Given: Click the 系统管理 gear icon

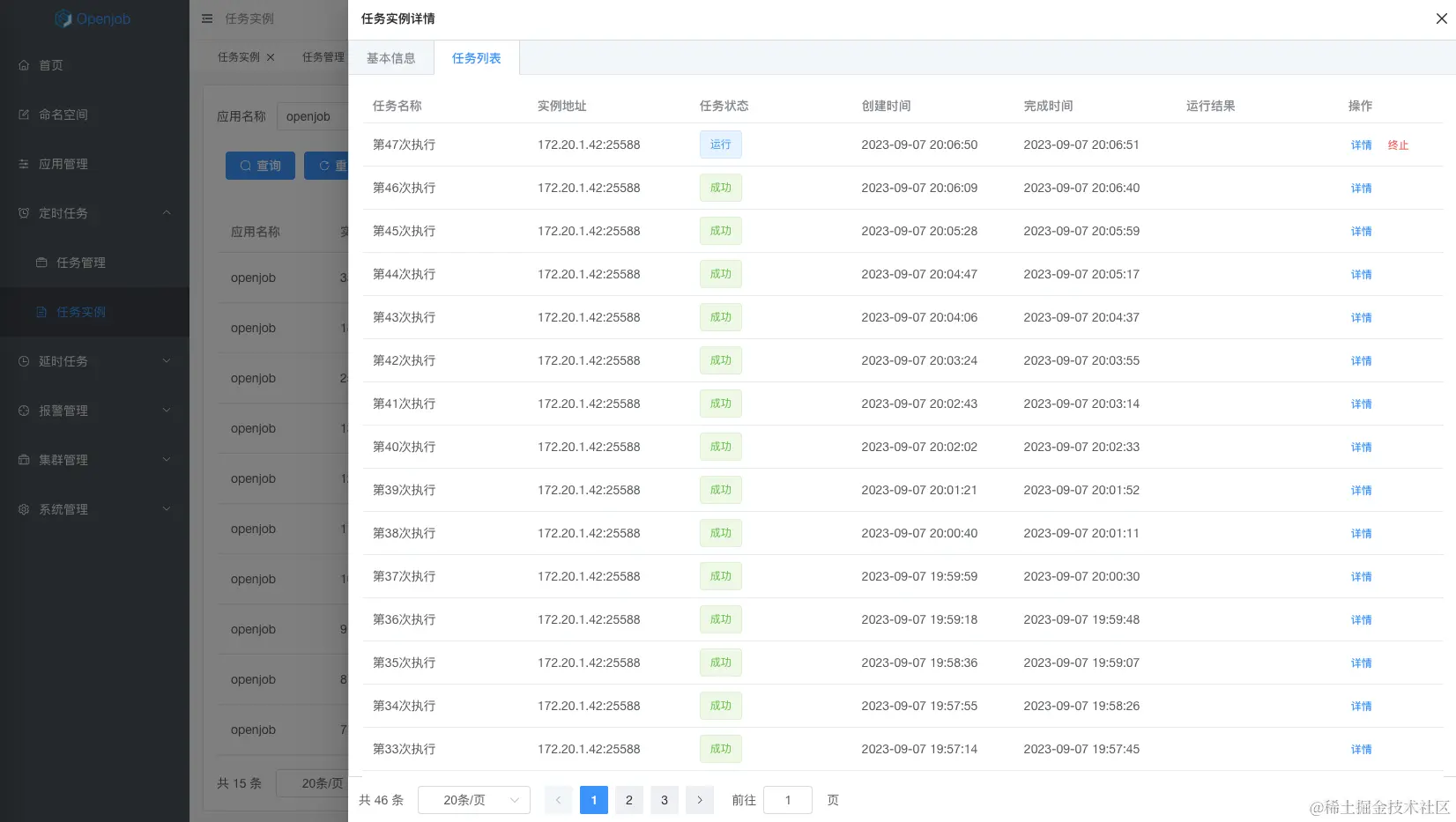Looking at the screenshot, I should [x=24, y=509].
